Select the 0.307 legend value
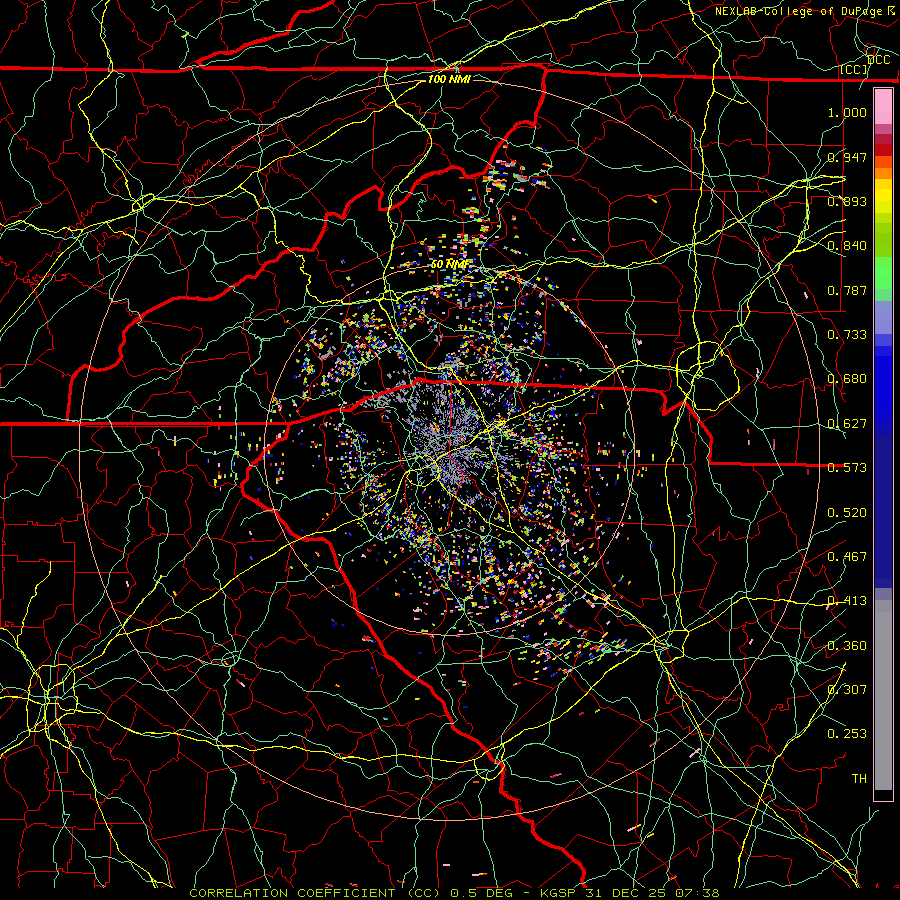 pos(847,689)
